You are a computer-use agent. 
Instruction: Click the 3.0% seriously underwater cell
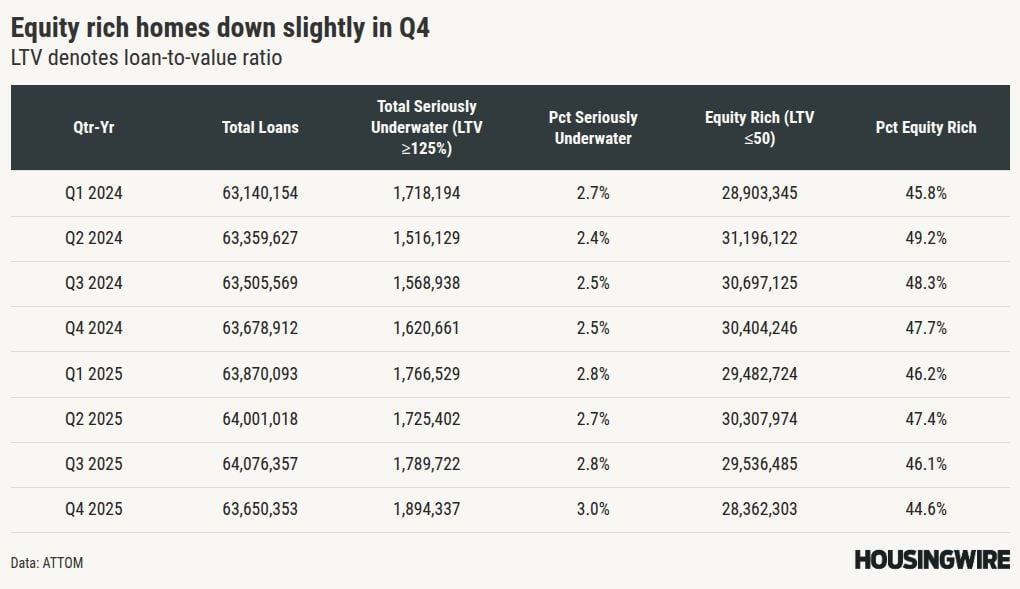tap(593, 509)
